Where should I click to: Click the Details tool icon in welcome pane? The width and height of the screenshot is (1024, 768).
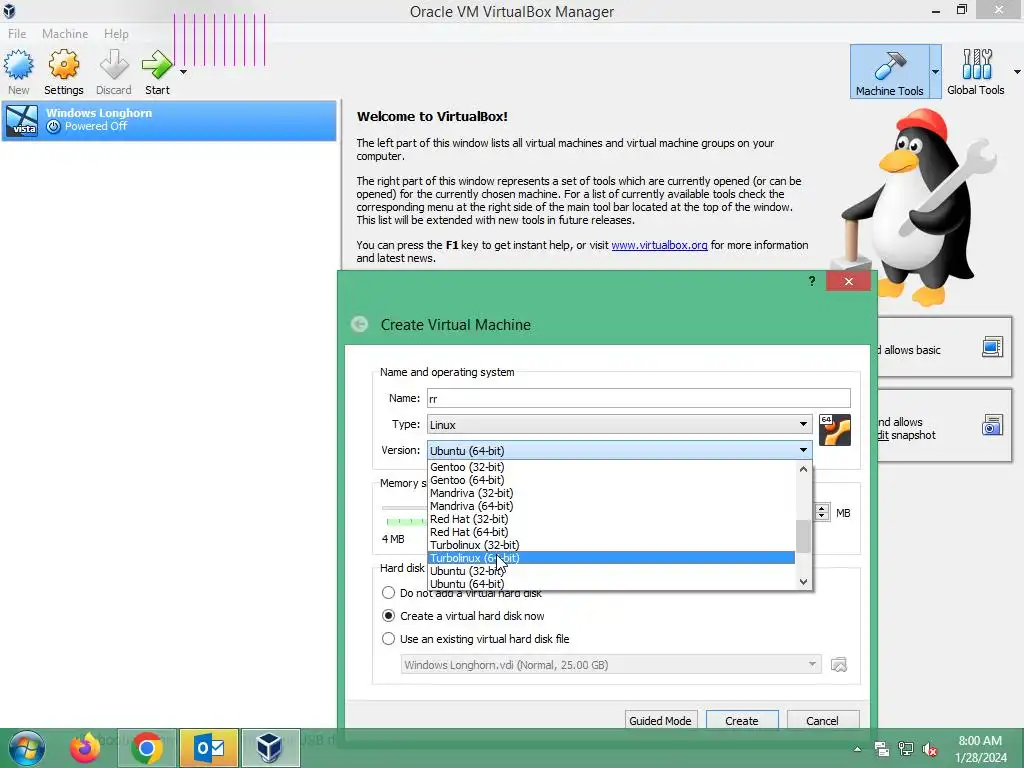coord(992,347)
